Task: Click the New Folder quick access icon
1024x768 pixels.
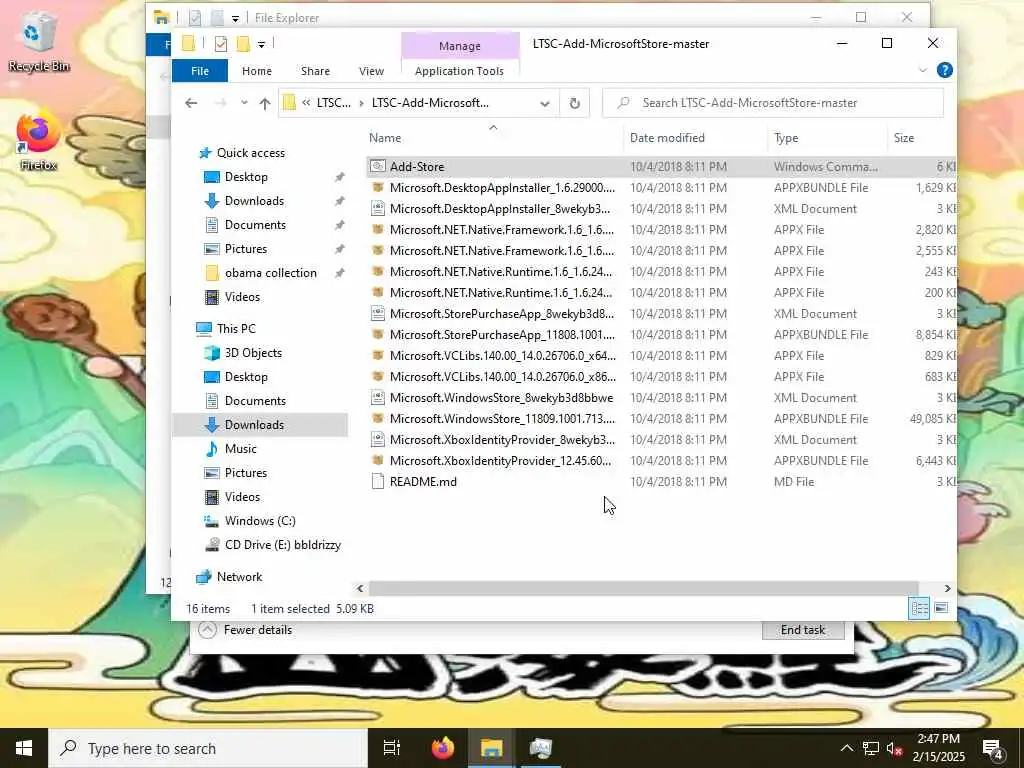Action: pos(243,44)
